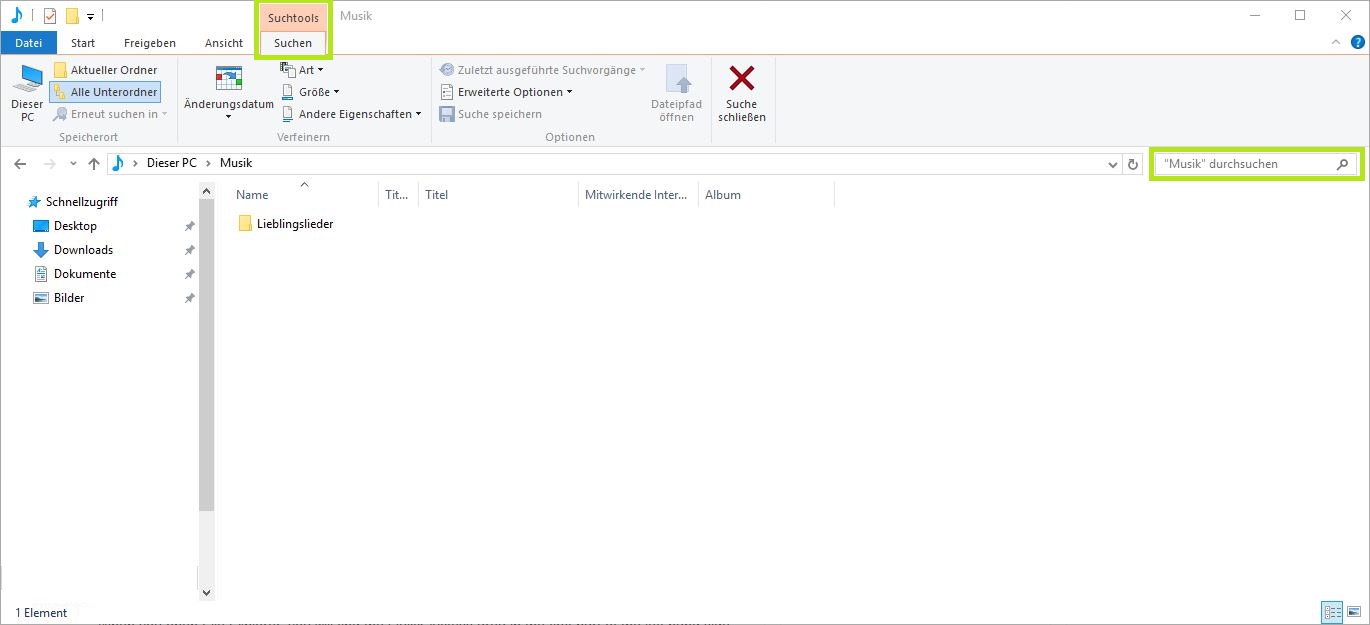Image resolution: width=1370 pixels, height=625 pixels.
Task: Sort by the Name column header
Action: click(x=305, y=195)
